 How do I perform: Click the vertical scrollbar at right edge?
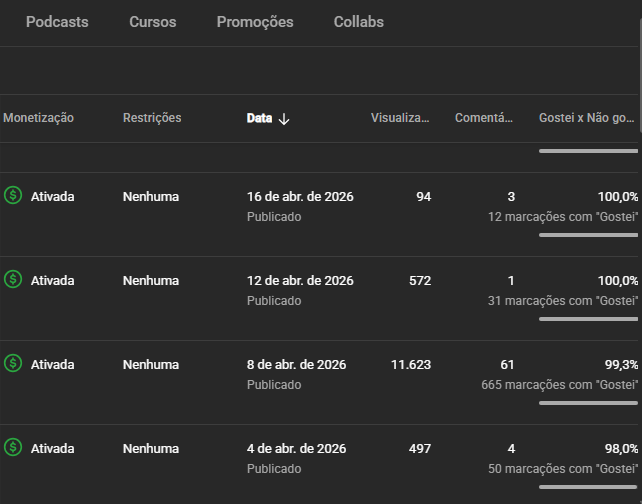coord(640,76)
